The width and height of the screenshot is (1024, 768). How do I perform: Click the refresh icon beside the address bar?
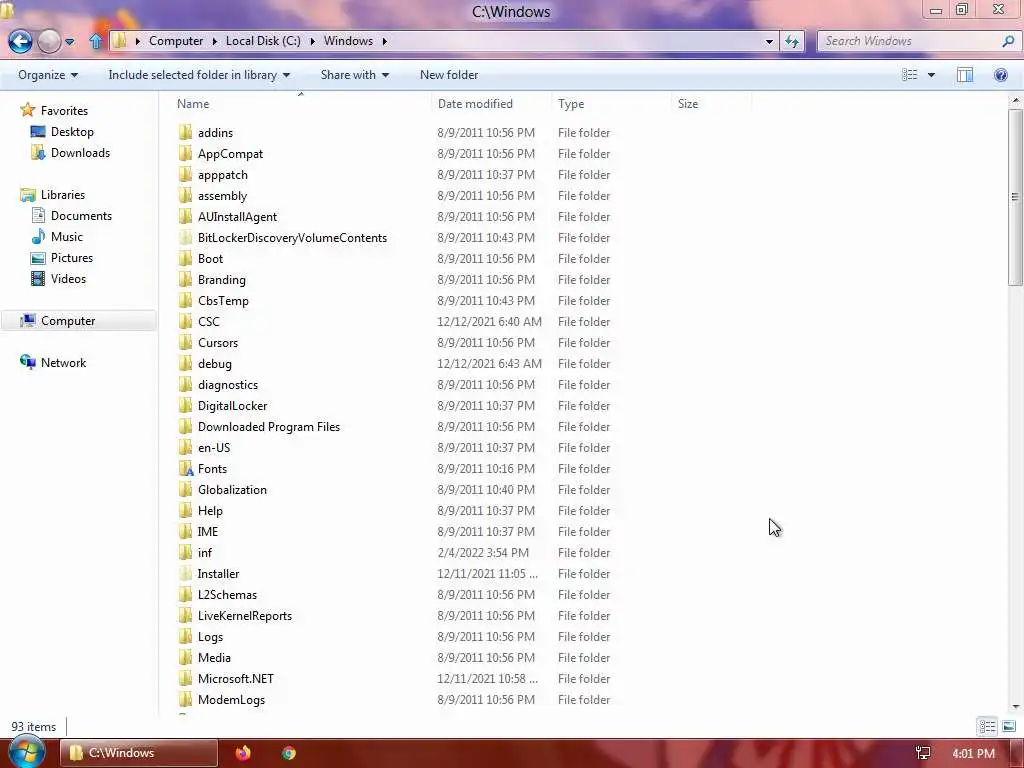tap(792, 41)
